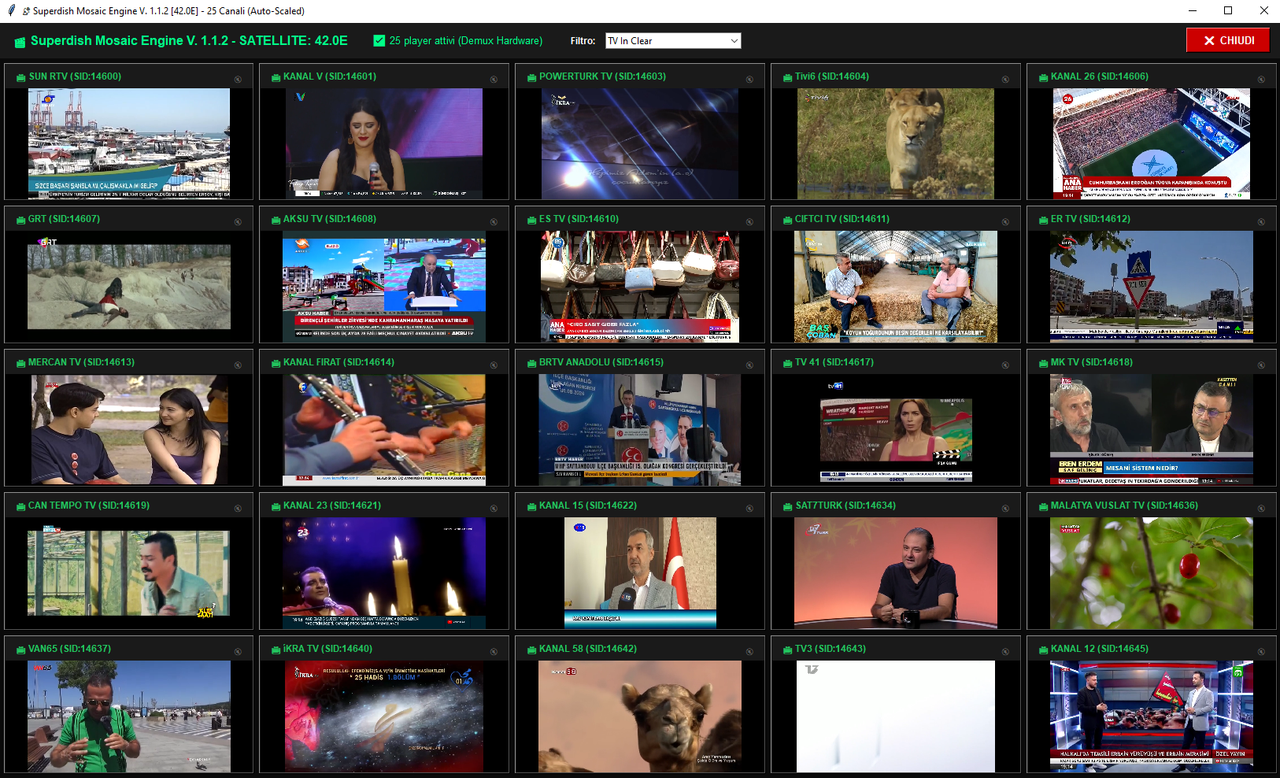Toggle audio icon on ES TV tile
This screenshot has height=778, width=1280.
coord(750,222)
